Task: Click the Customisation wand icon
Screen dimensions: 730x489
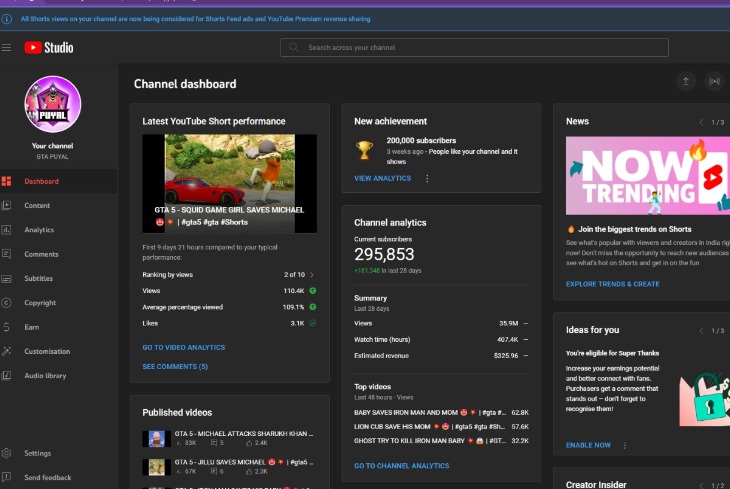Action: click(x=7, y=351)
